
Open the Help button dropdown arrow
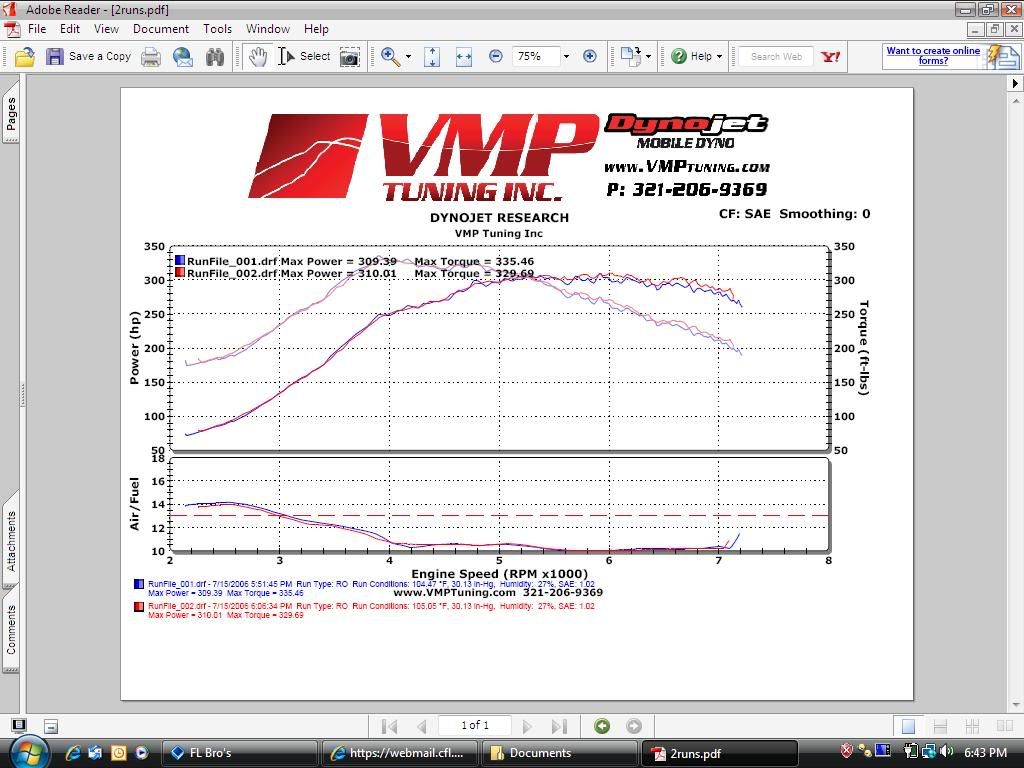720,57
